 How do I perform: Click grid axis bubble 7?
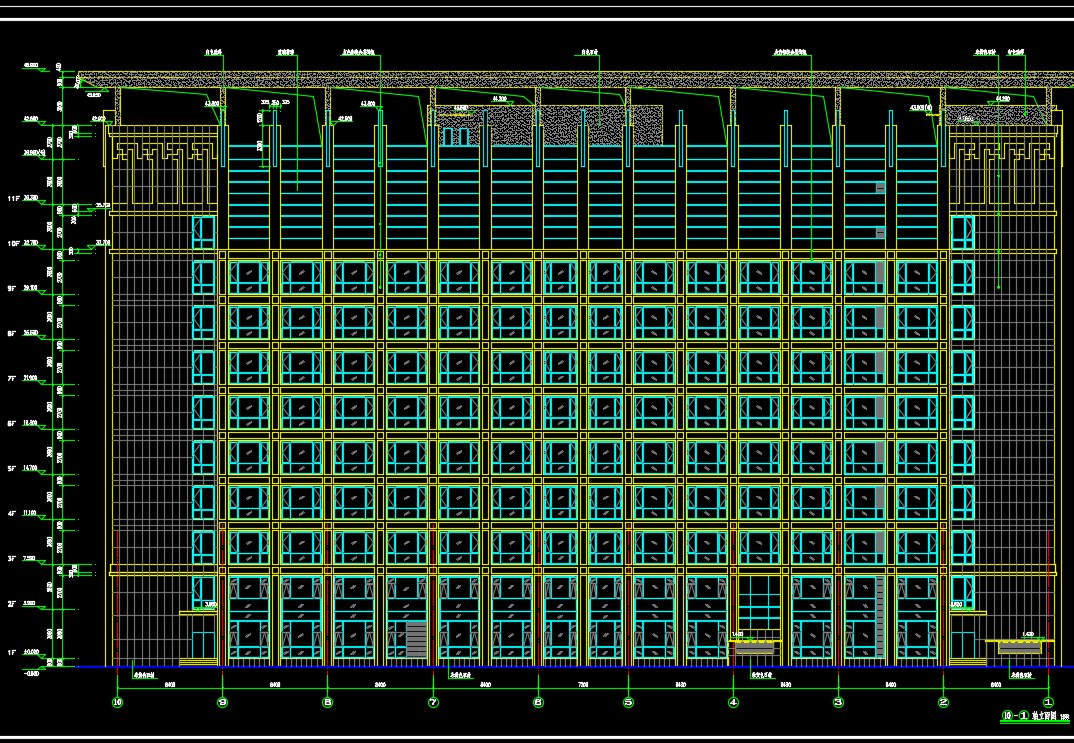coord(433,702)
